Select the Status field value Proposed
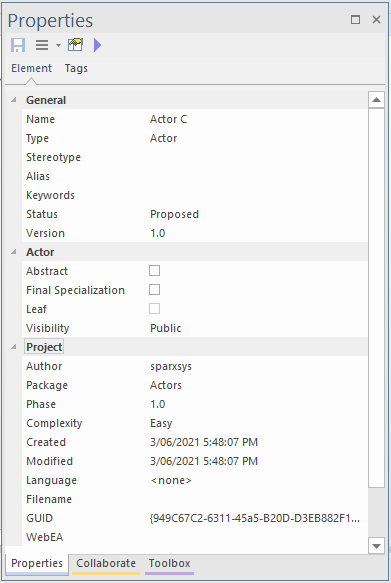Image resolution: width=391 pixels, height=583 pixels. tap(174, 214)
